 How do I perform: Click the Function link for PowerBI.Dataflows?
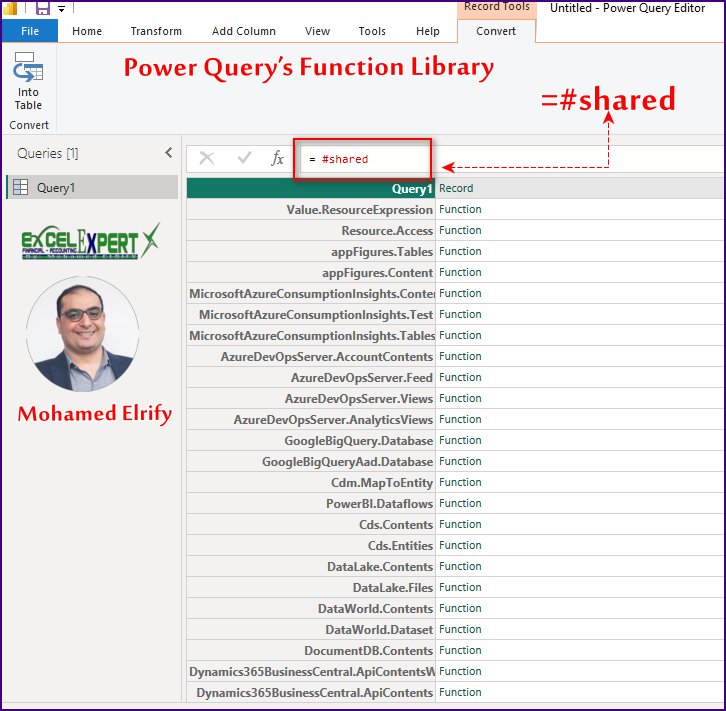pyautogui.click(x=460, y=503)
